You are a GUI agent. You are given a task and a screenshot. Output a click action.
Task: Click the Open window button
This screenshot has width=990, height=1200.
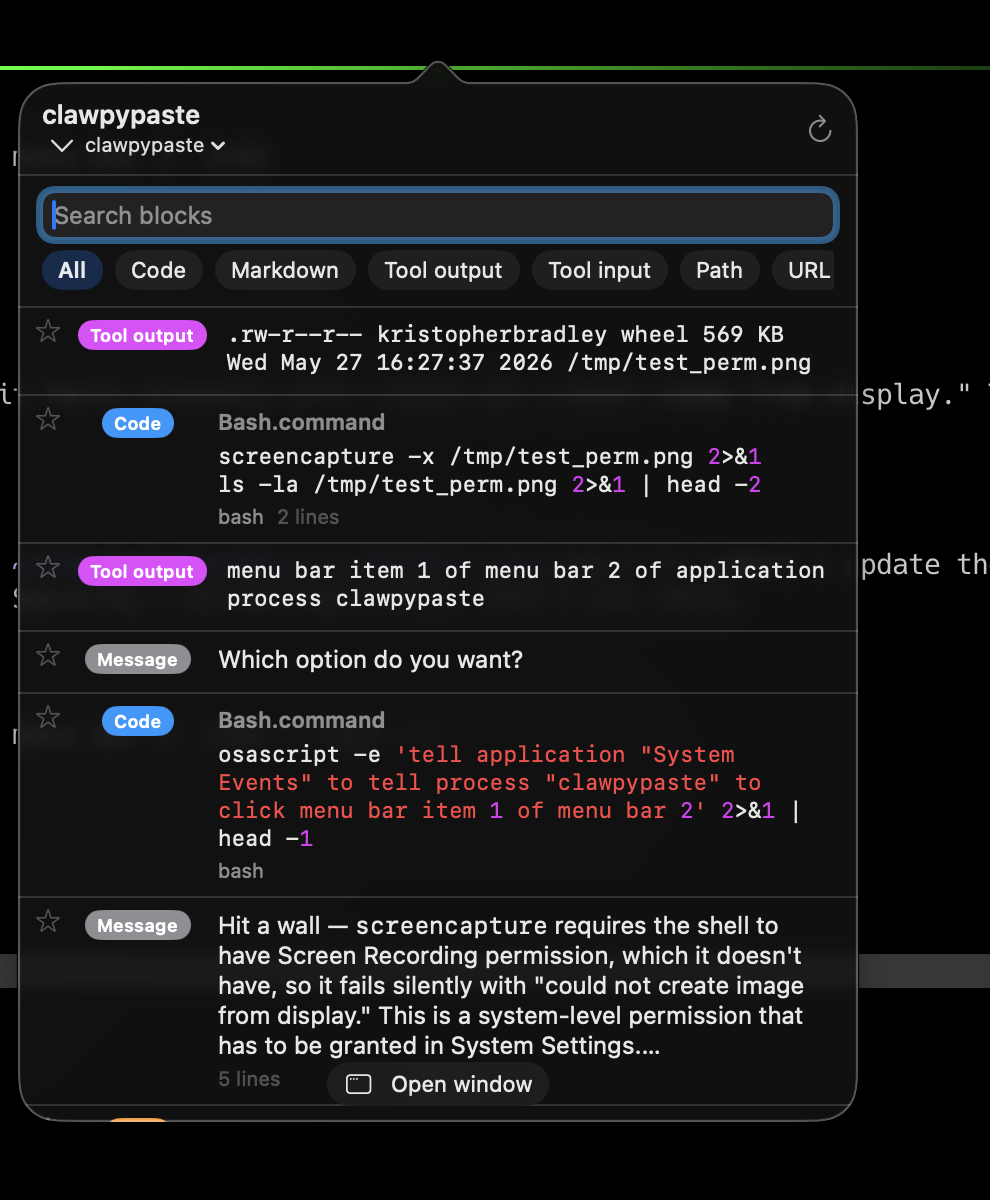[x=438, y=1084]
